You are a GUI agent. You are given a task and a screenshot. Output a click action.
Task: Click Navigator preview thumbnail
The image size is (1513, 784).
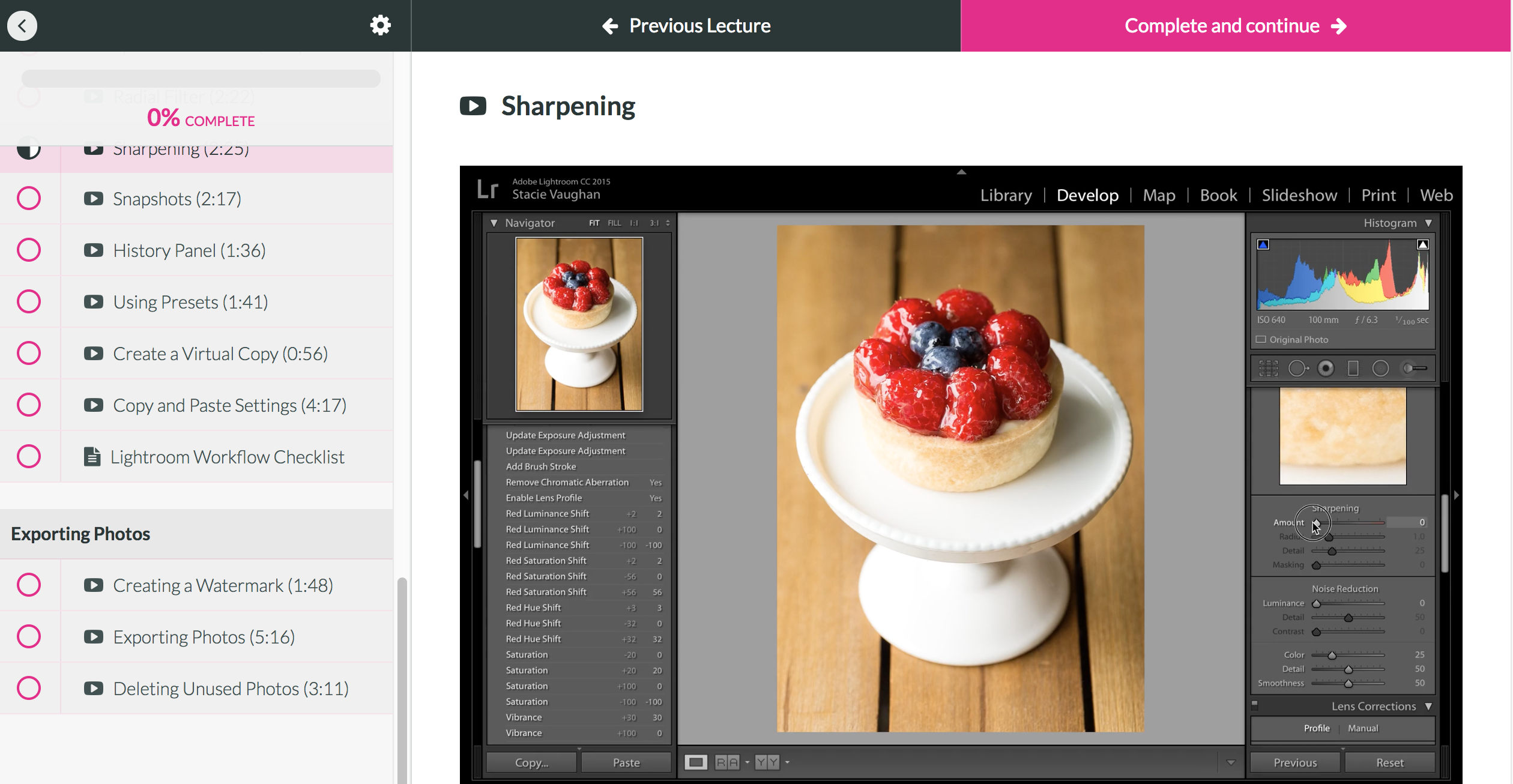(x=579, y=324)
